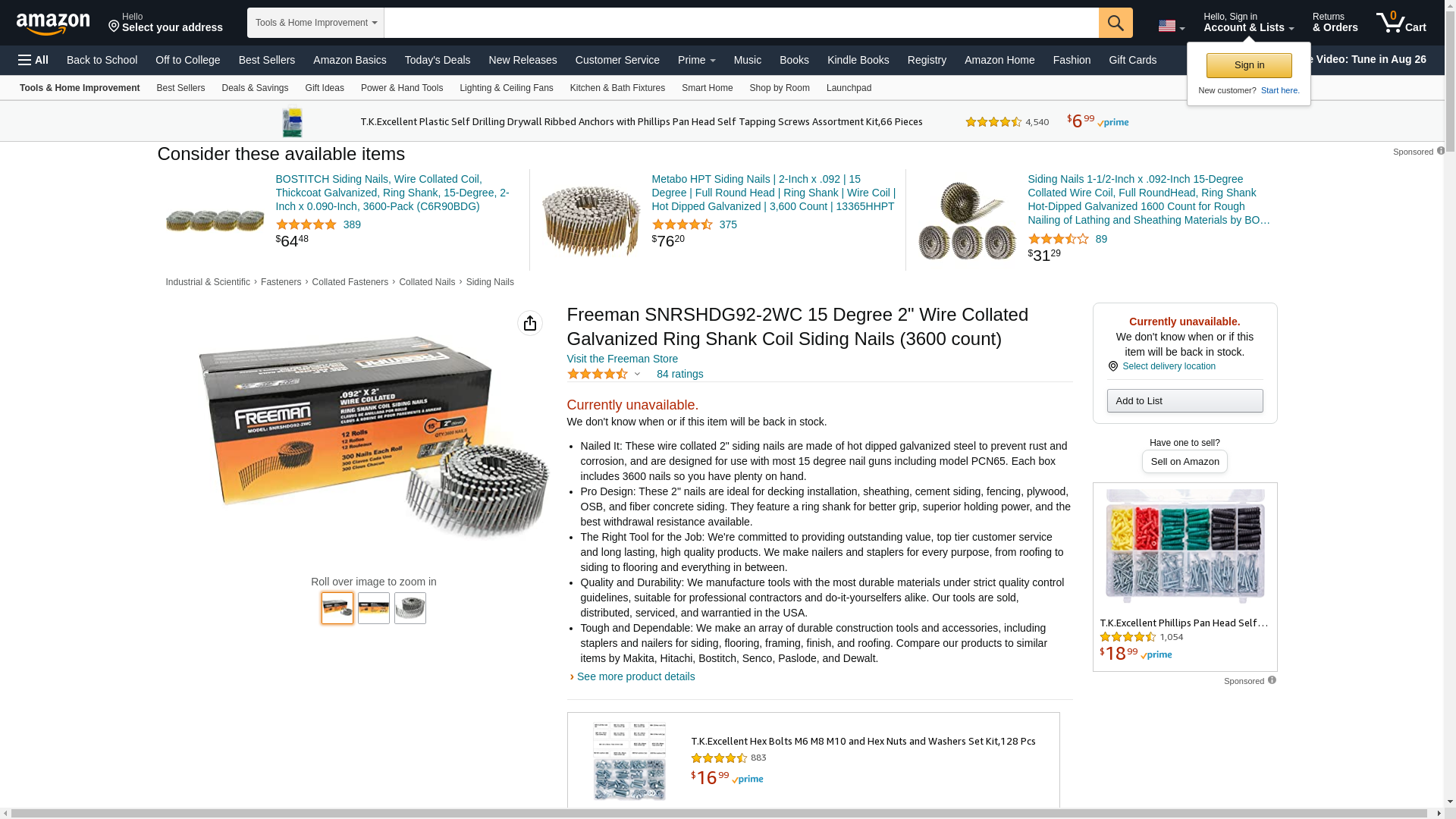1456x819 pixels.
Task: Click Add to List button
Action: (1185, 400)
